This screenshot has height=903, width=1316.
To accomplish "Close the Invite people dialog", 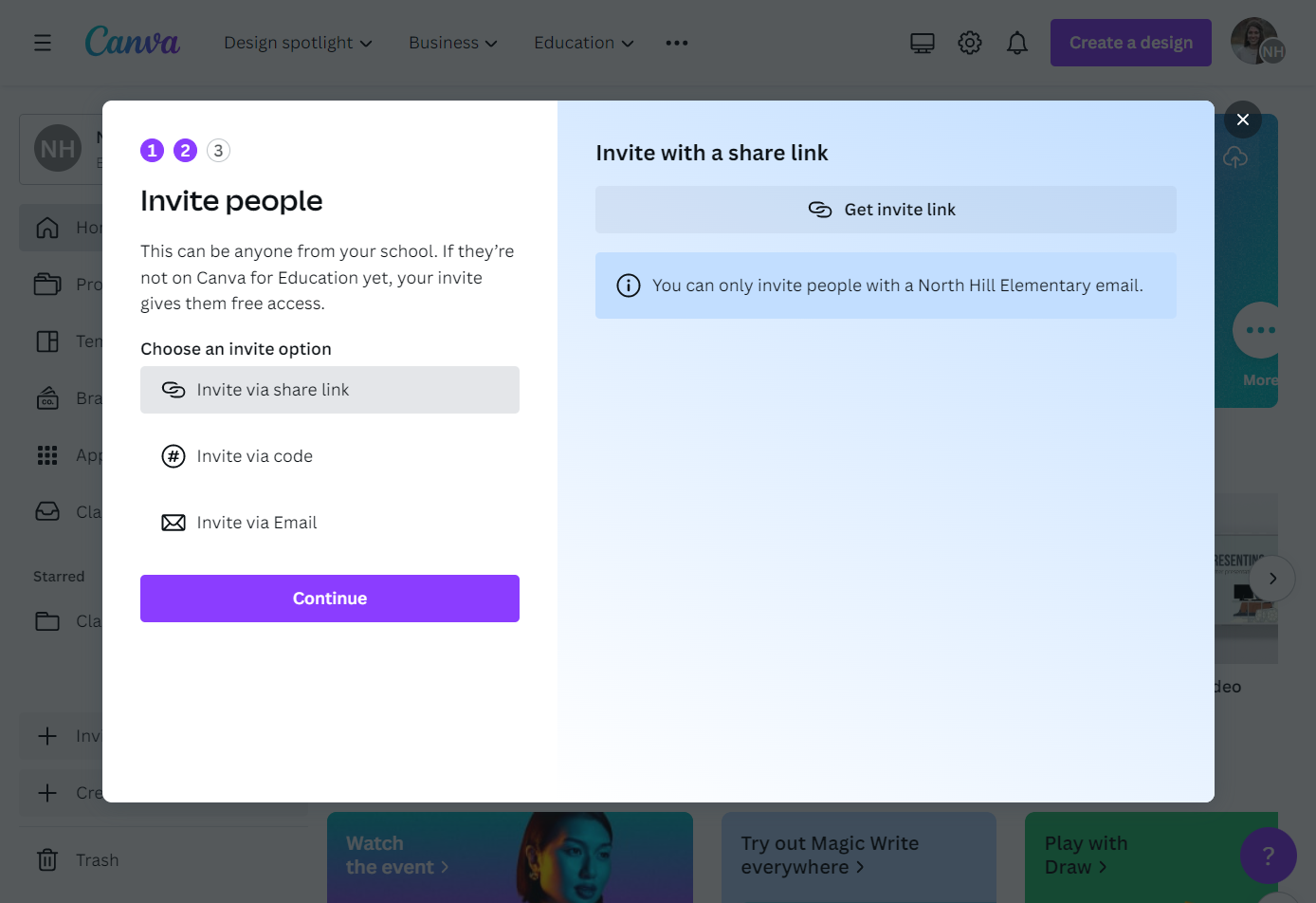I will click(1243, 120).
